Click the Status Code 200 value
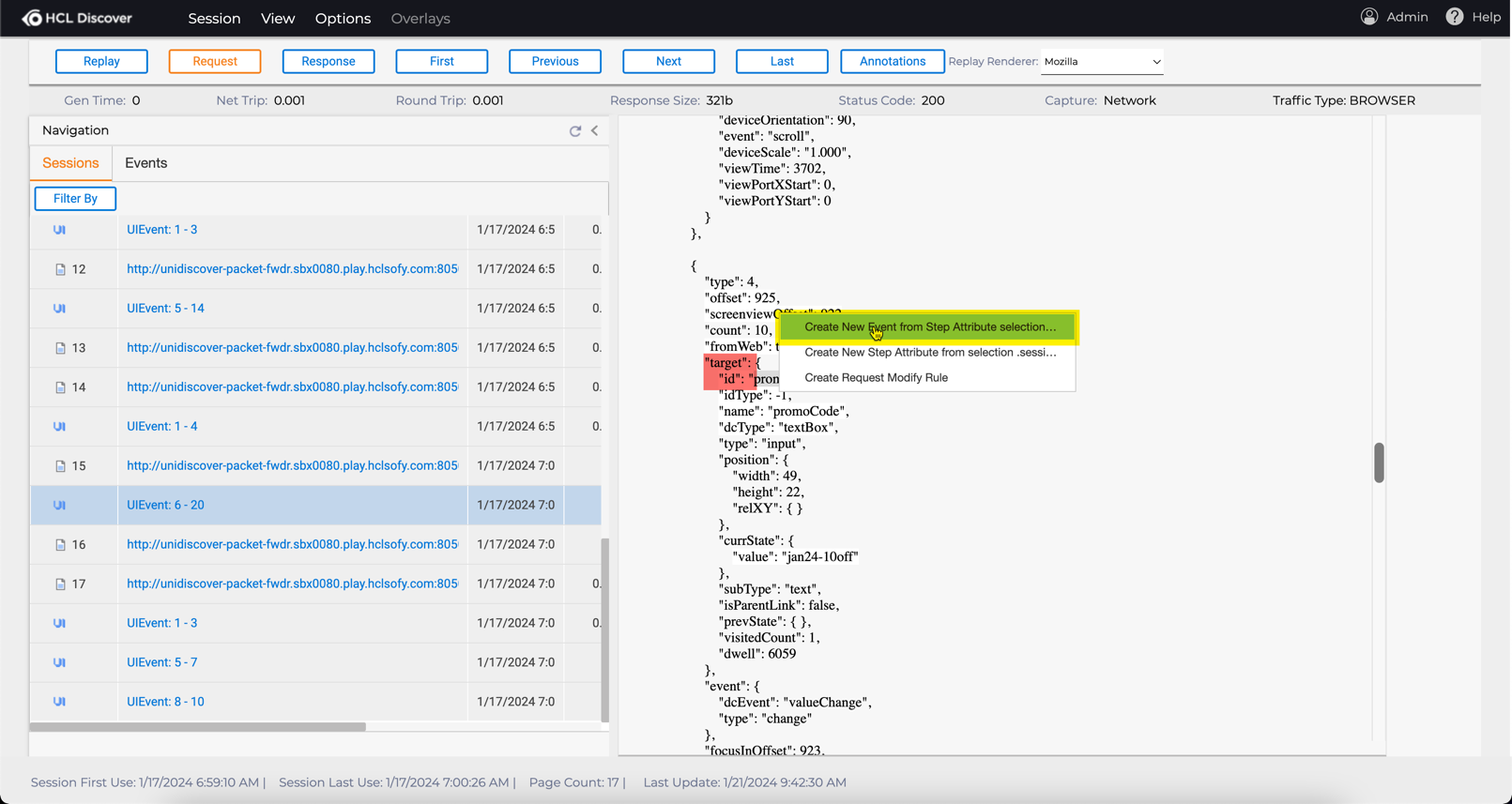The width and height of the screenshot is (1512, 804). coord(933,100)
